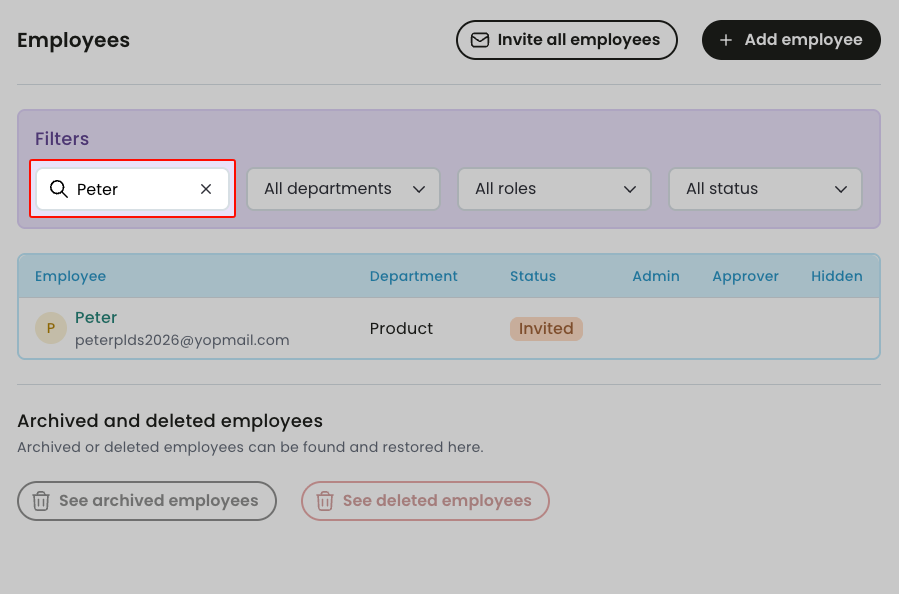Select Peter's circular avatar initial
Image resolution: width=899 pixels, height=594 pixels.
coord(50,327)
